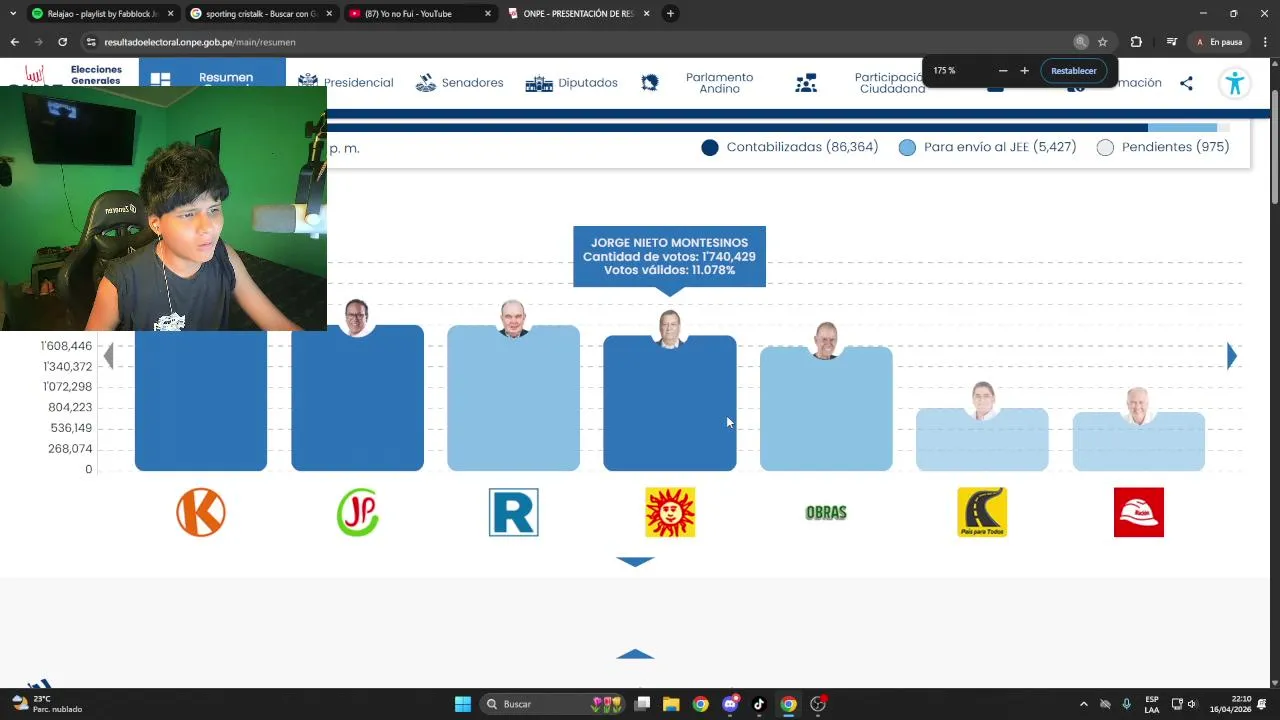This screenshot has width=1280, height=720.
Task: Click the red helmet party logo
Action: pos(1139,512)
